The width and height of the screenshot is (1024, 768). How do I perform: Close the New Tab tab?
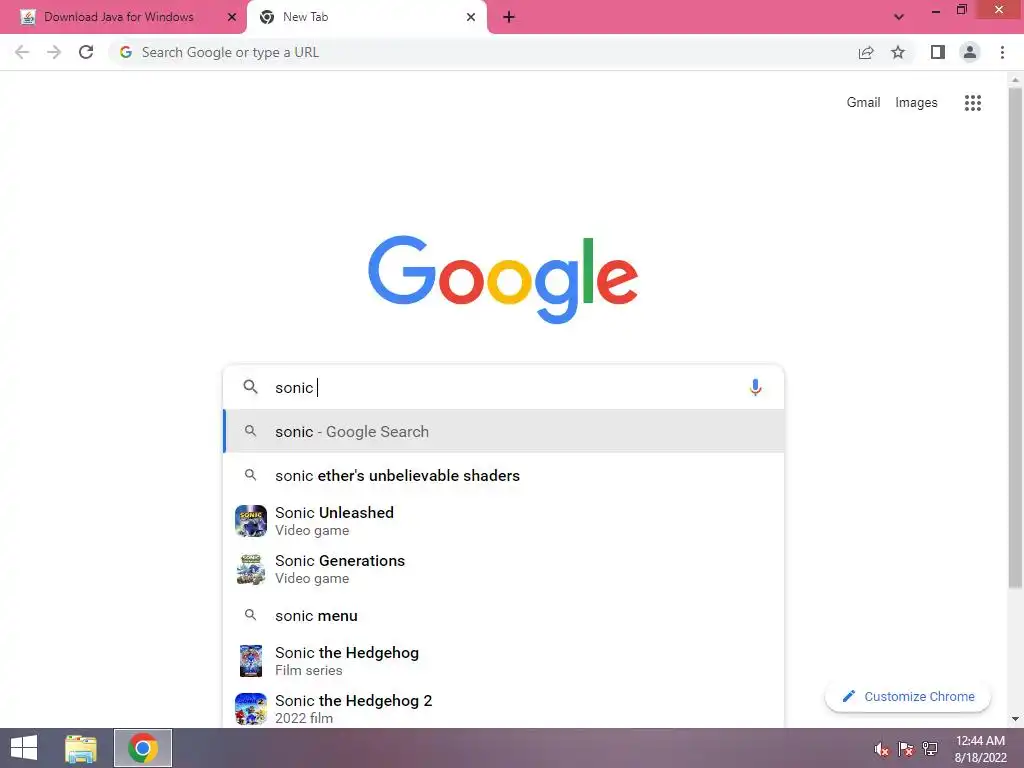coord(471,17)
